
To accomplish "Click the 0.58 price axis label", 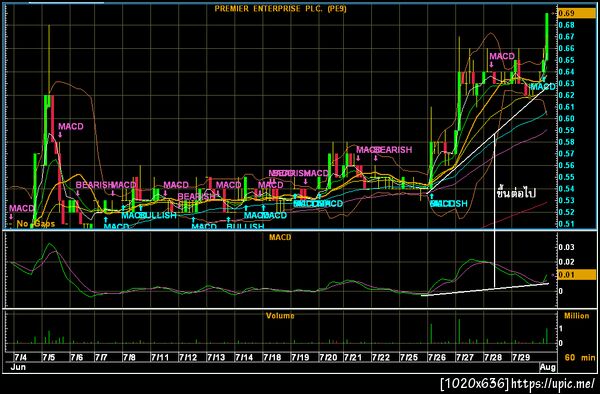I will 567,142.
